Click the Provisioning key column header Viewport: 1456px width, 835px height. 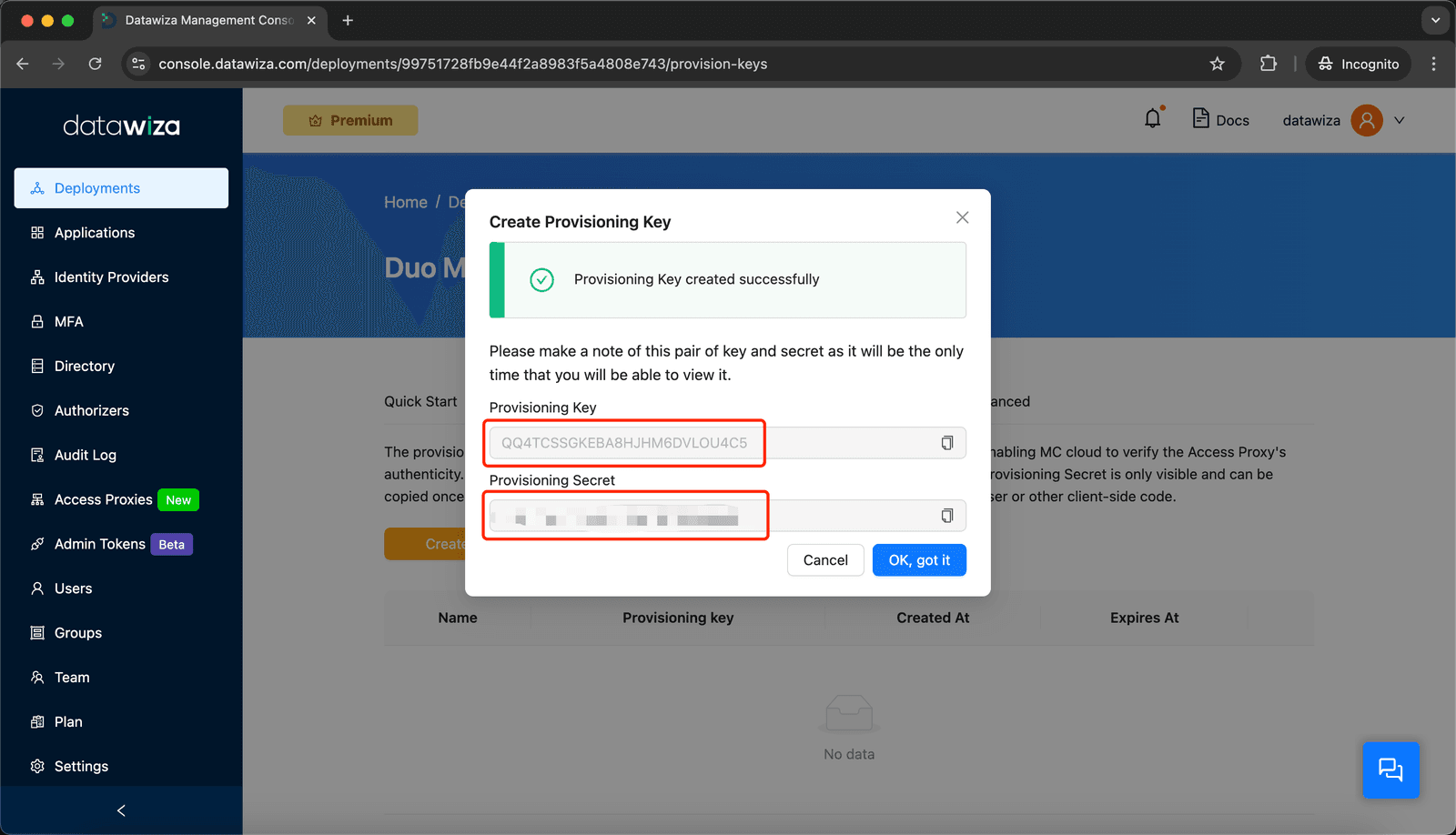[678, 618]
